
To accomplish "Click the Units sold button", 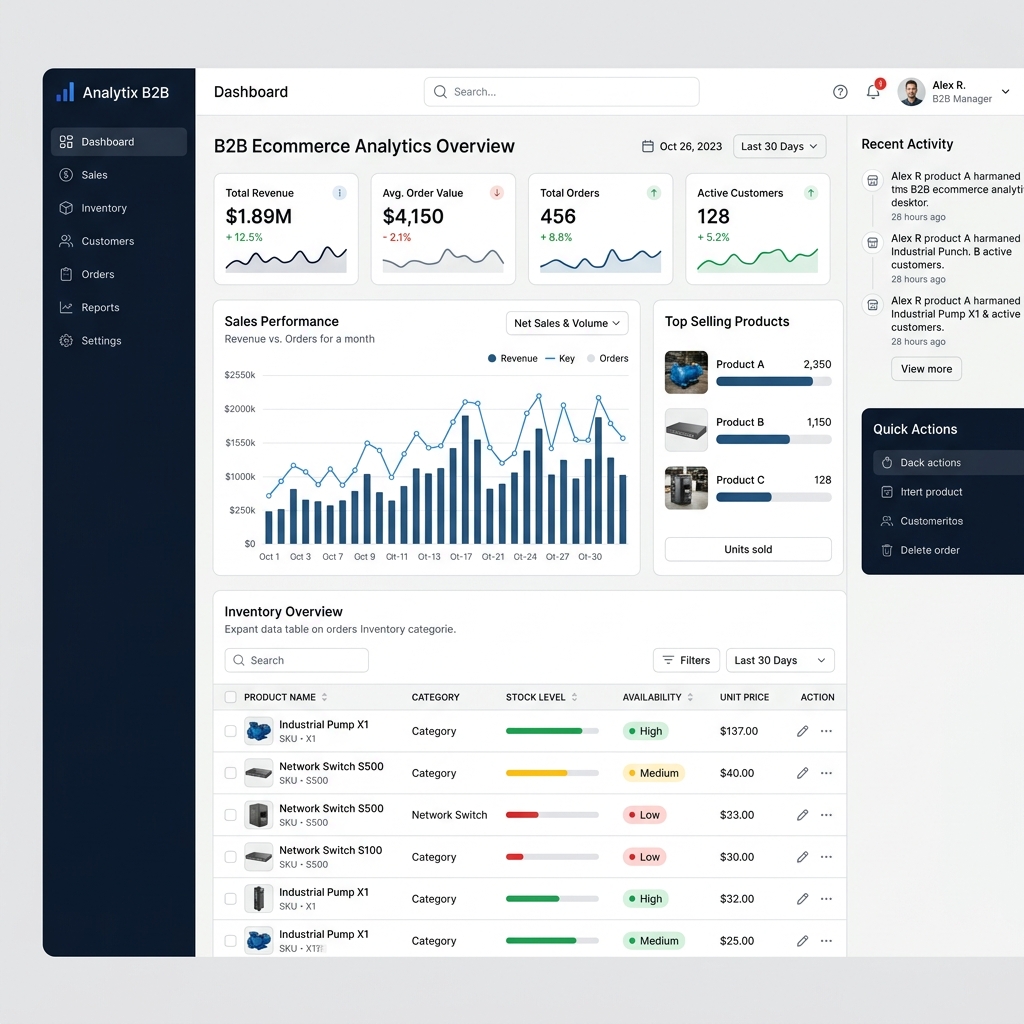I will [x=748, y=549].
